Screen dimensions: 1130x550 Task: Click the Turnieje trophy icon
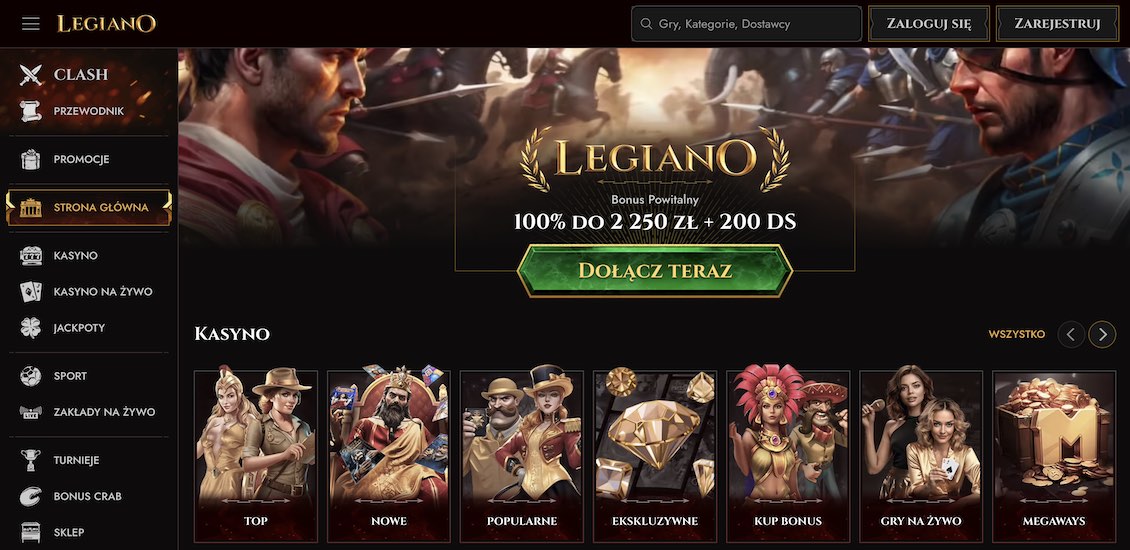click(30, 460)
